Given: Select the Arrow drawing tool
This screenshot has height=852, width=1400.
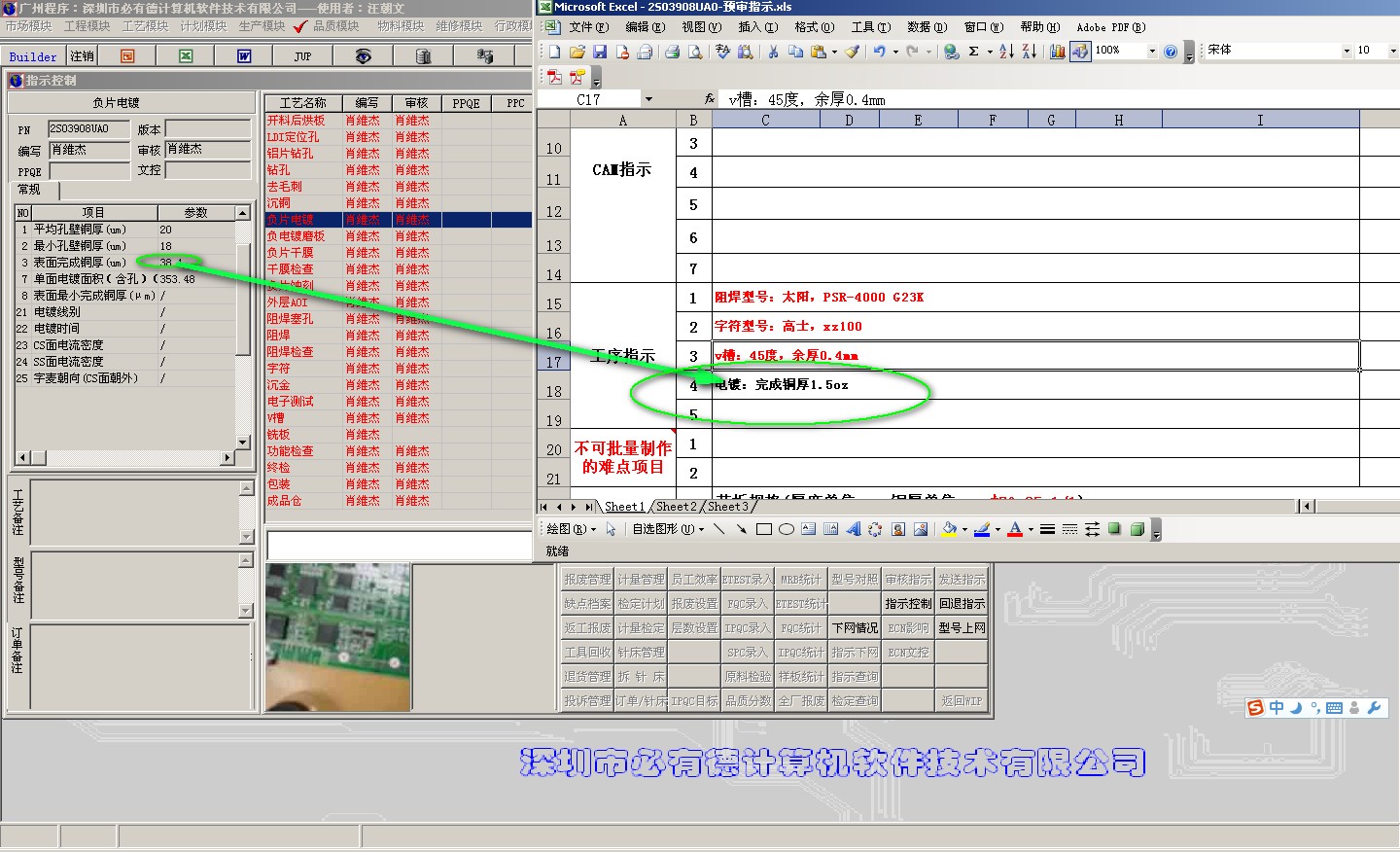Looking at the screenshot, I should click(x=741, y=529).
